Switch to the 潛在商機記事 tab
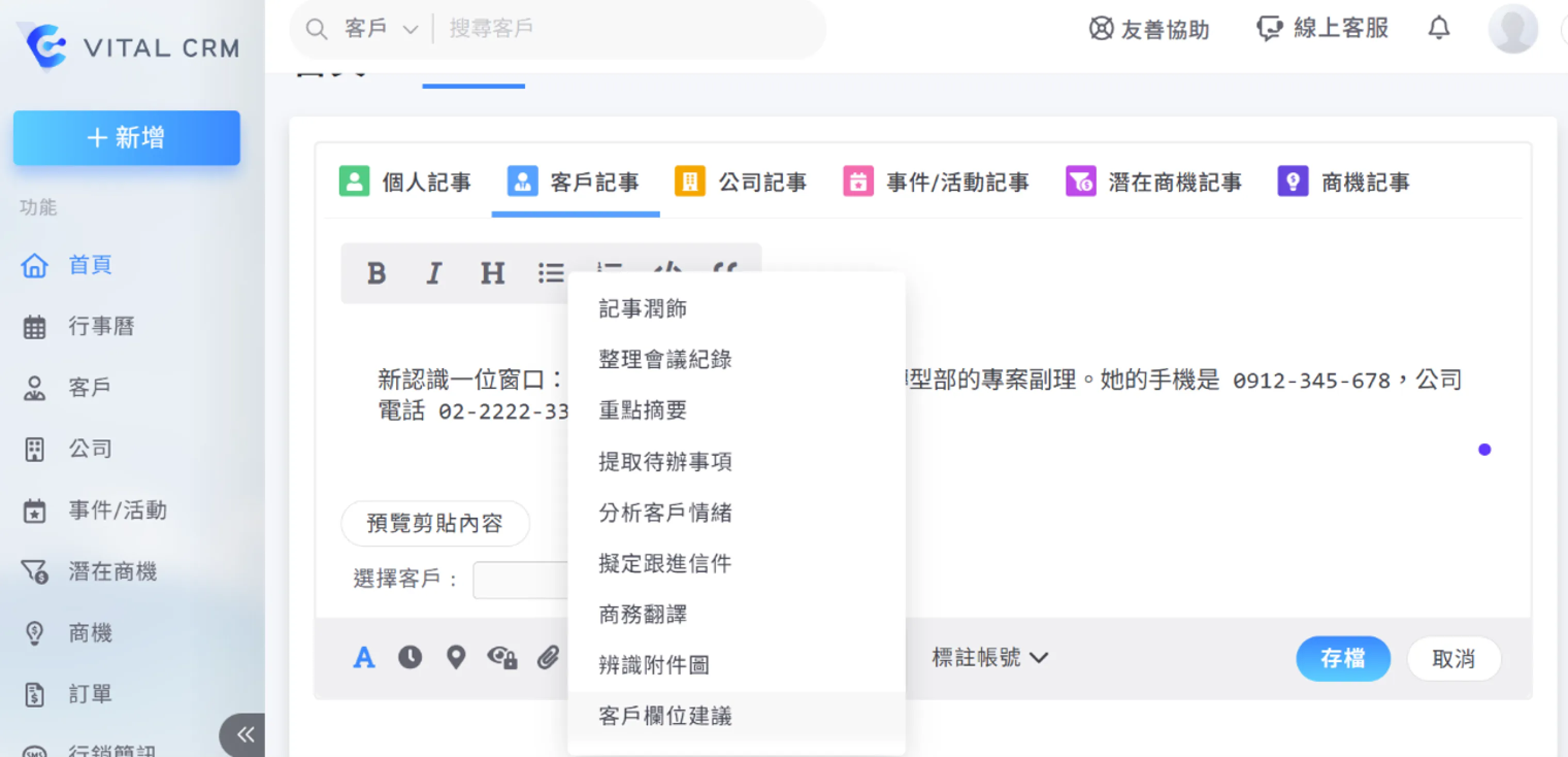Screen dimensions: 1568x757 1153,182
